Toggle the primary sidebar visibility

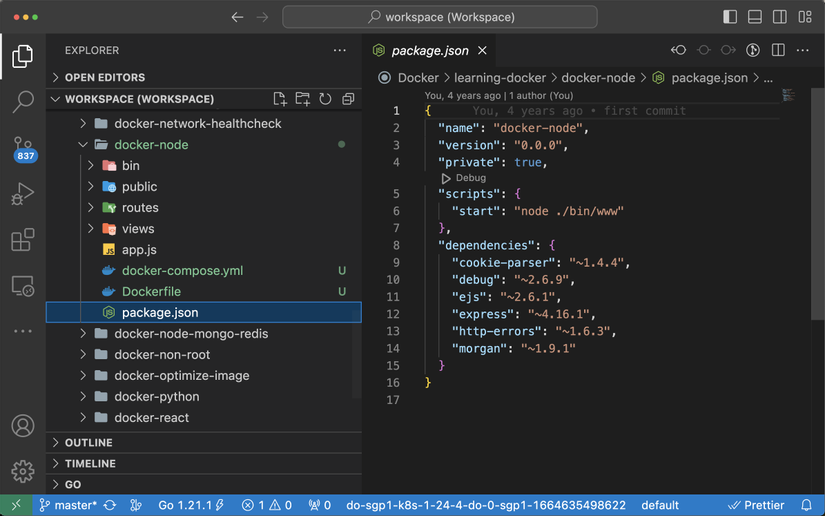click(x=730, y=17)
